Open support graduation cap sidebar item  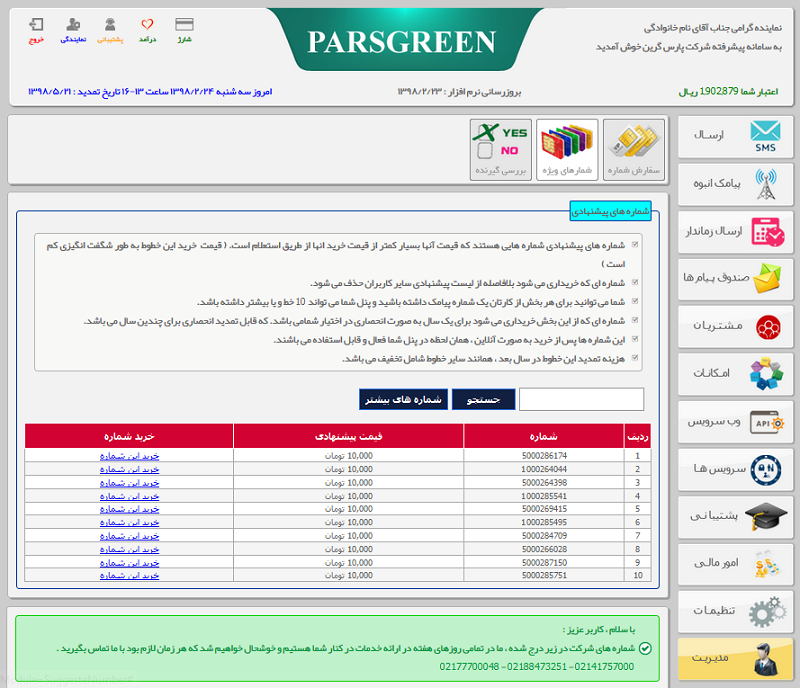click(735, 517)
